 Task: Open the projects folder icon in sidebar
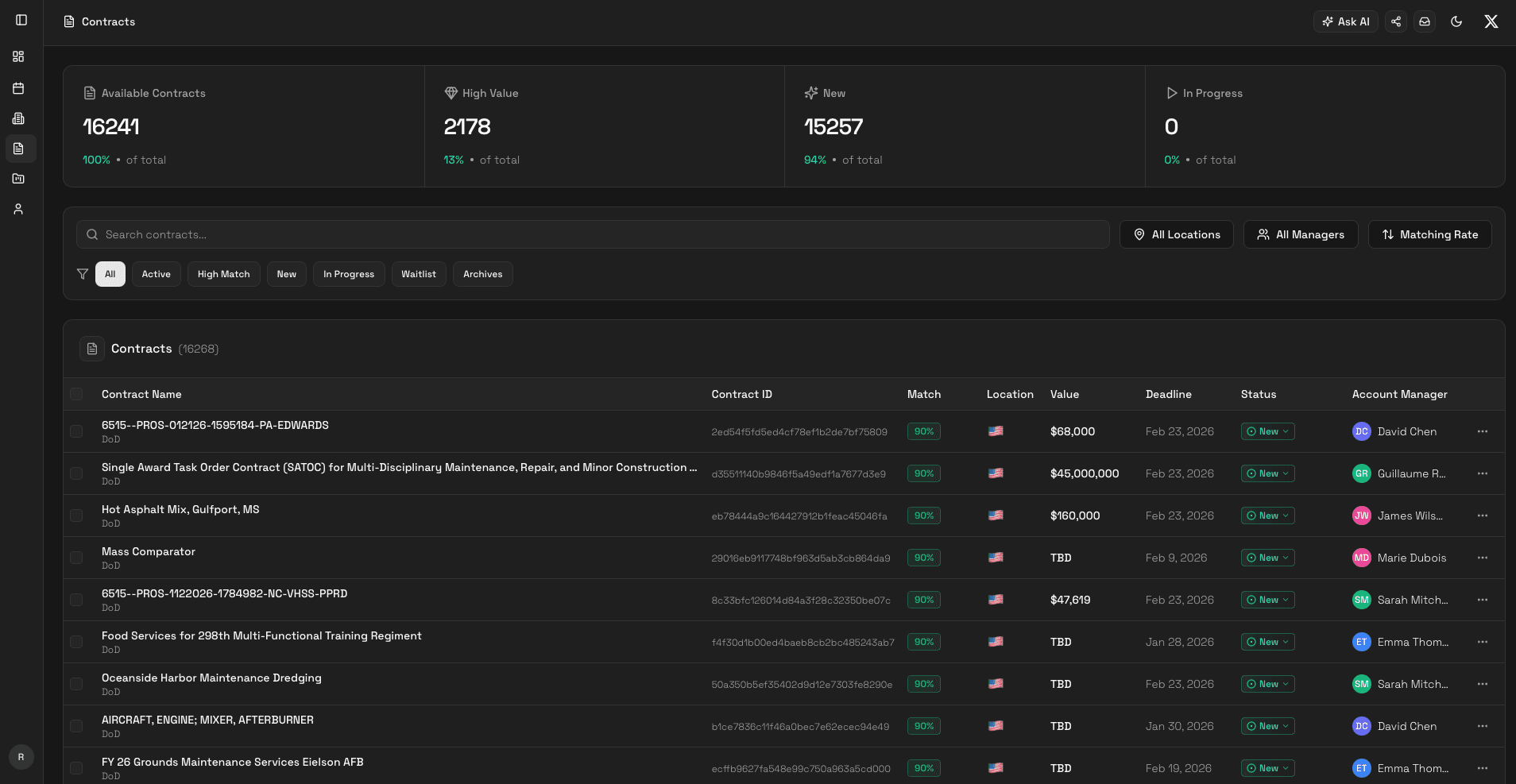tap(18, 179)
